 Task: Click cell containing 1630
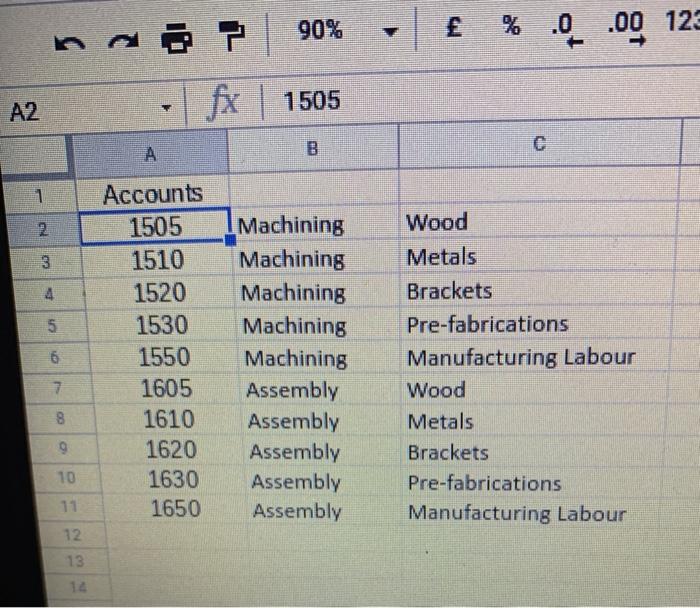point(174,480)
